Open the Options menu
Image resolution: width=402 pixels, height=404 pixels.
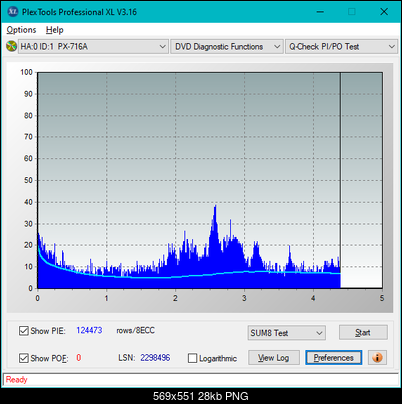click(x=21, y=30)
